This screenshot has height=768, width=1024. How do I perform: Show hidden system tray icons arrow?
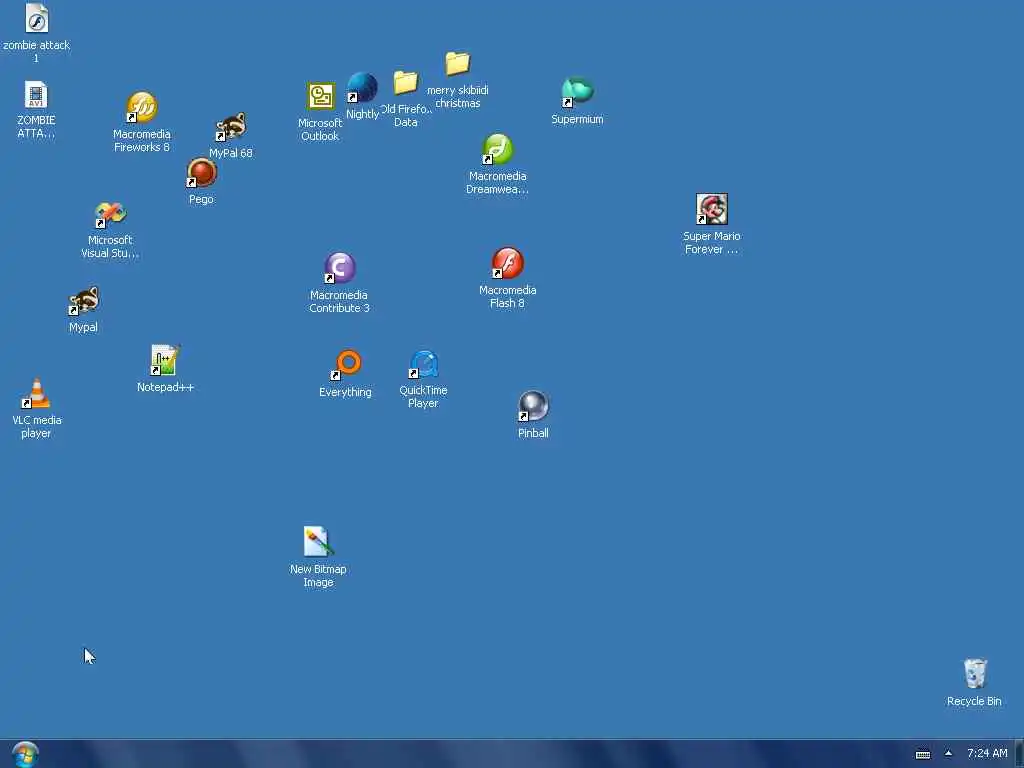pyautogui.click(x=948, y=754)
